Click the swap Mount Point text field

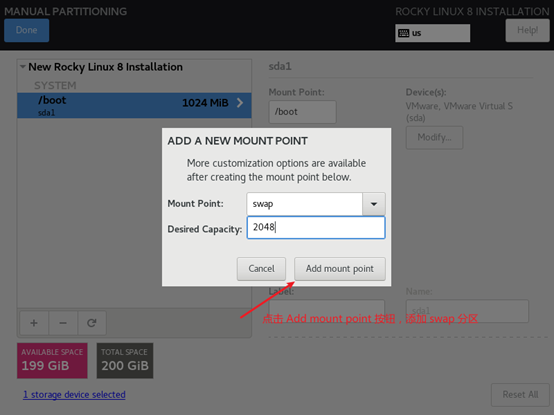coord(305,204)
